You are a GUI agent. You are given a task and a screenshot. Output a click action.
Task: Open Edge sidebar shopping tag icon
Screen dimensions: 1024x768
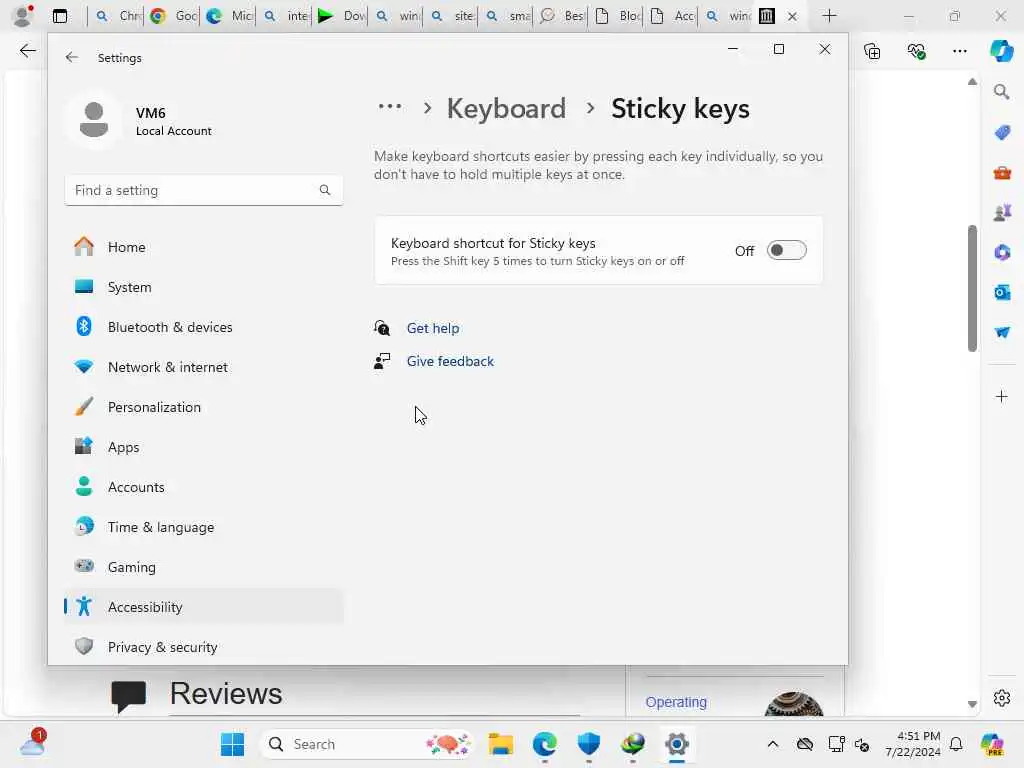pos(1002,133)
